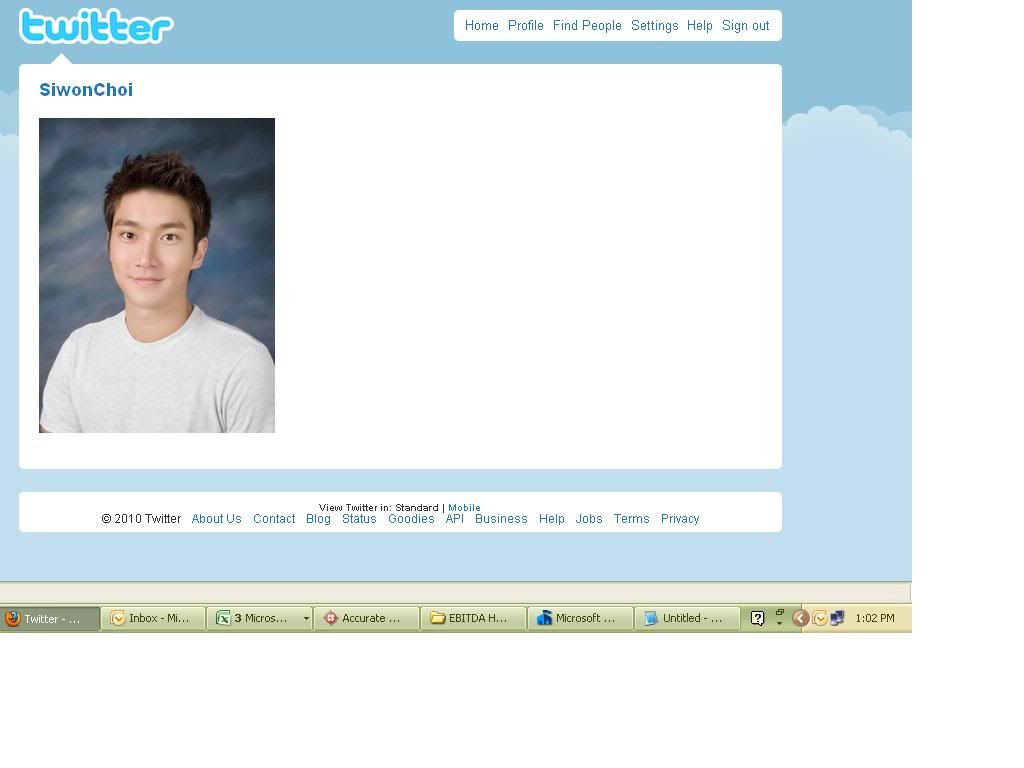Expand the Excel taskbar group dropdown arrow
The image size is (1024, 768).
pyautogui.click(x=306, y=618)
